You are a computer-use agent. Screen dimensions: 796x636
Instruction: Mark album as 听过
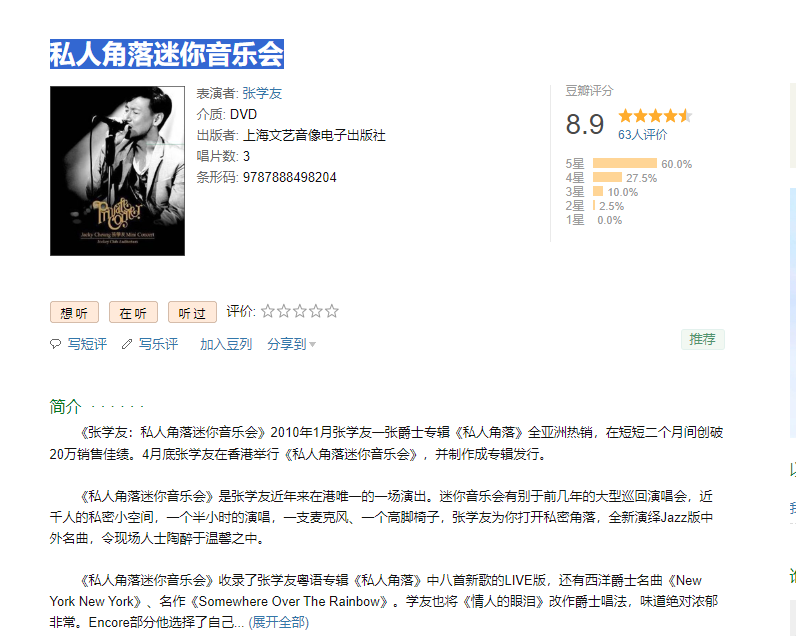[x=192, y=313]
